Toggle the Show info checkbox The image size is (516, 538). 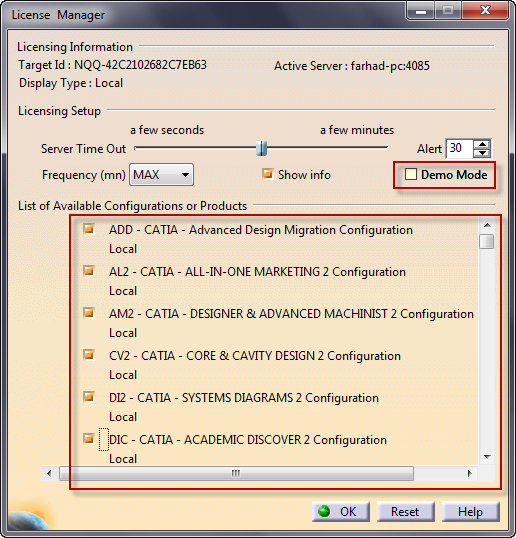pos(267,174)
